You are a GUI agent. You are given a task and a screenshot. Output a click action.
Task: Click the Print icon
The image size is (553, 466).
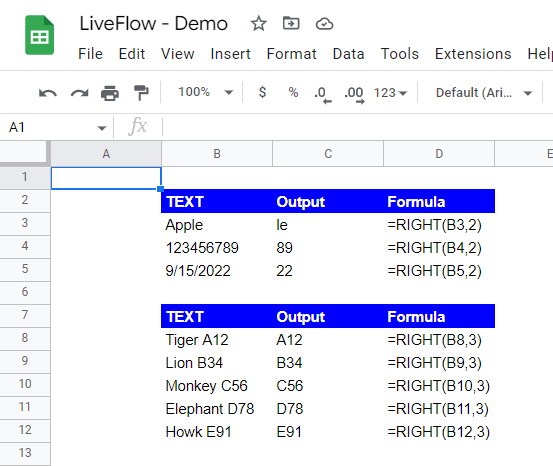tap(110, 93)
